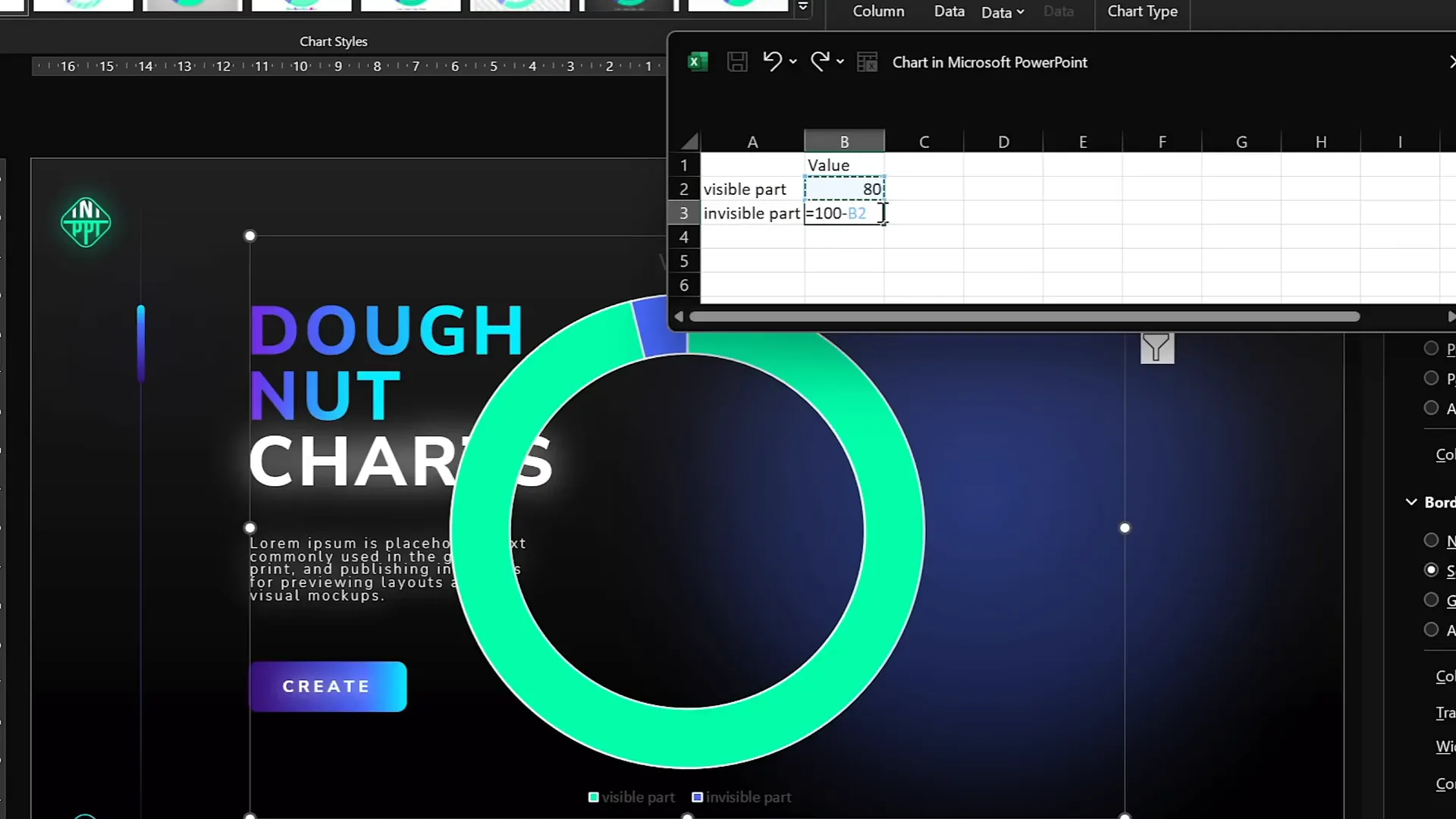Open the Undo history dropdown arrow

[x=793, y=62]
